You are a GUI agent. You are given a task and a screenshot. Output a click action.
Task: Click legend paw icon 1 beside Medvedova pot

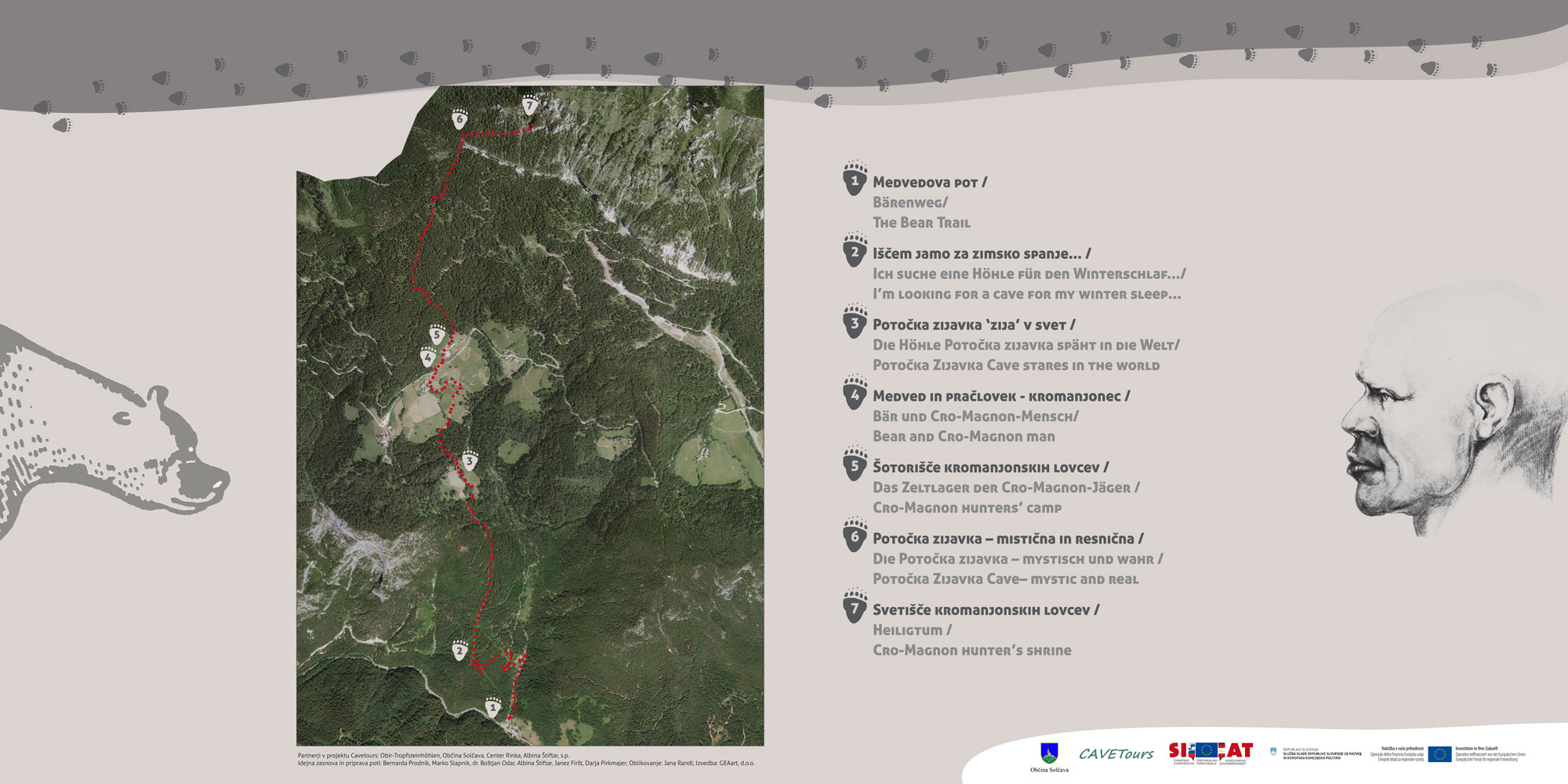pos(855,179)
